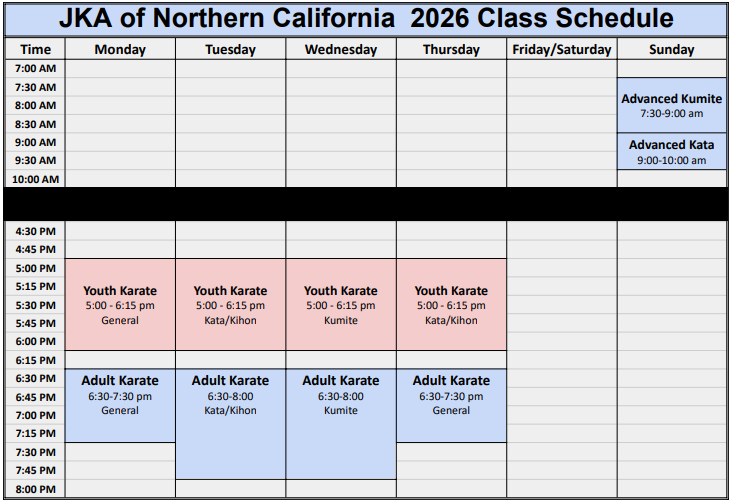Click the 7:00 AM time cell

click(x=35, y=68)
